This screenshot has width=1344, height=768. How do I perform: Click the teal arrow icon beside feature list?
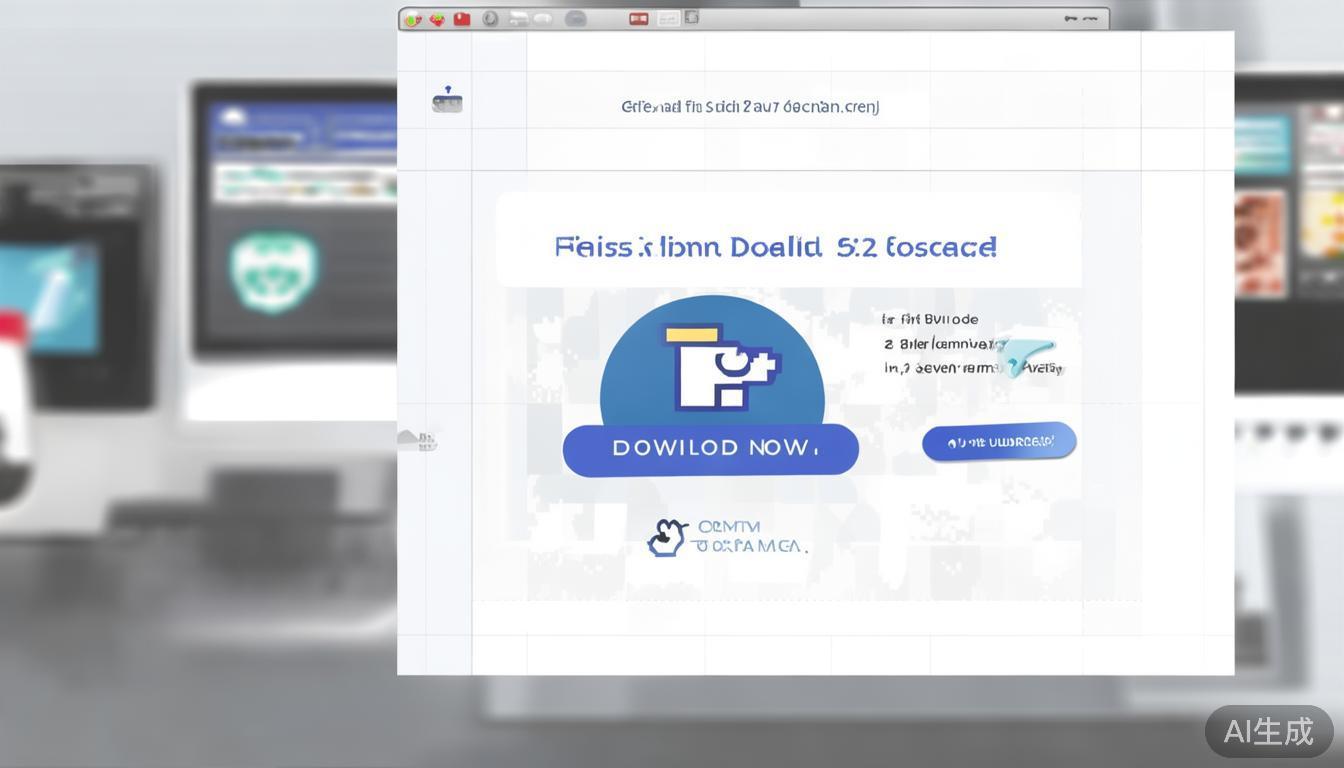click(1028, 357)
